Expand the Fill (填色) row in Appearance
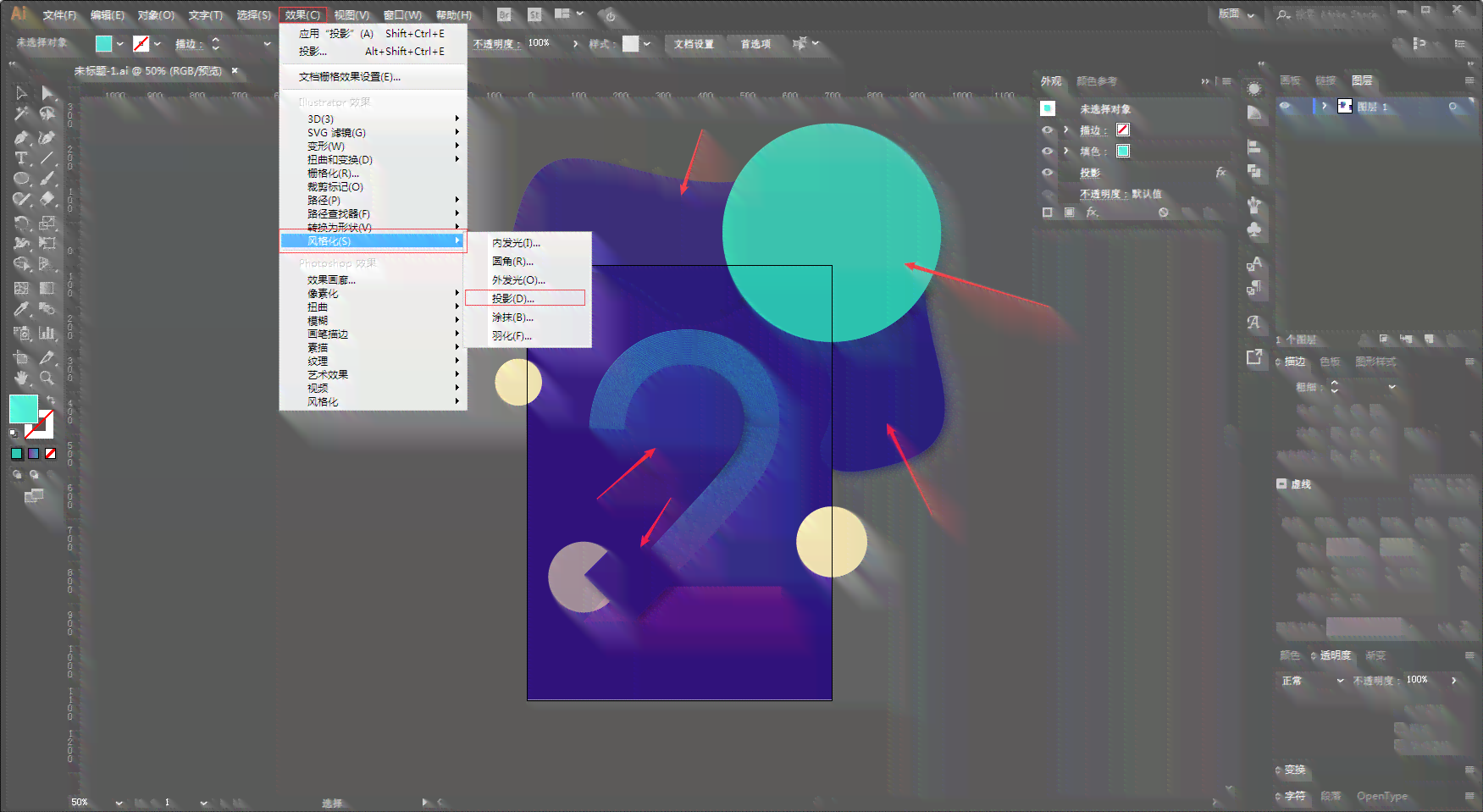 point(1066,151)
